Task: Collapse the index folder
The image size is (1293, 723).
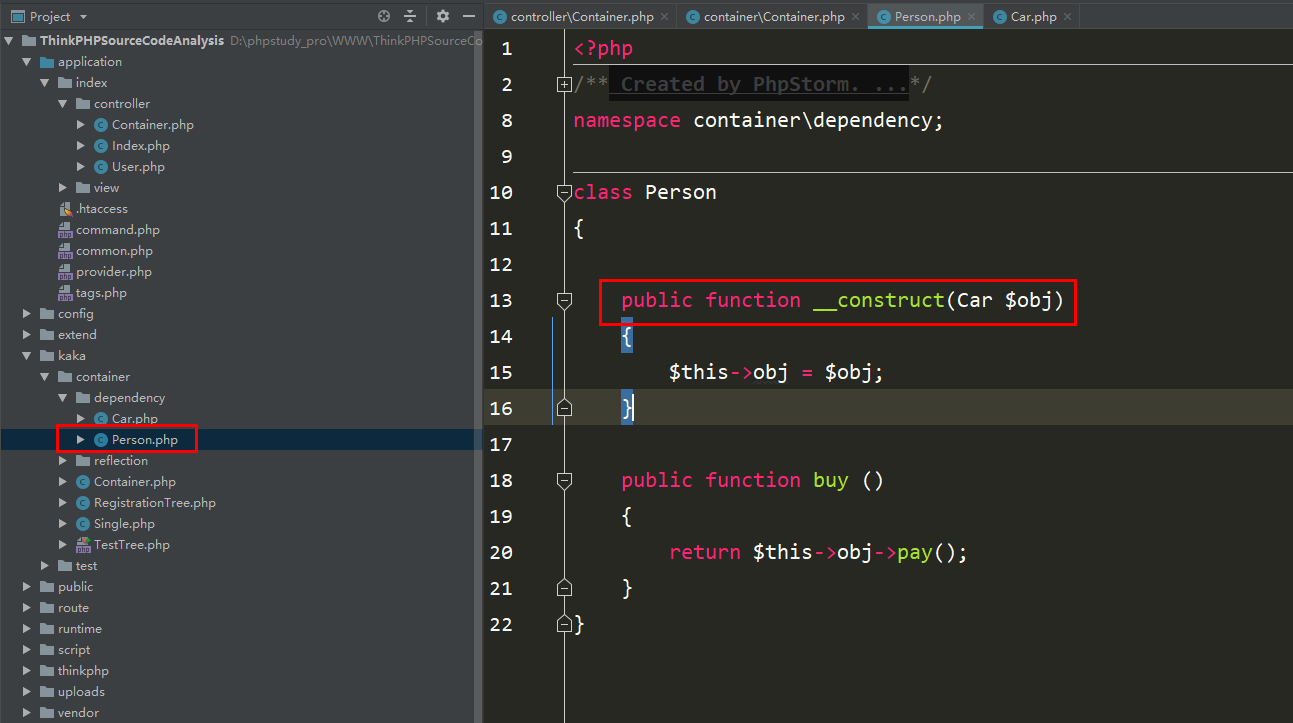Action: [45, 83]
